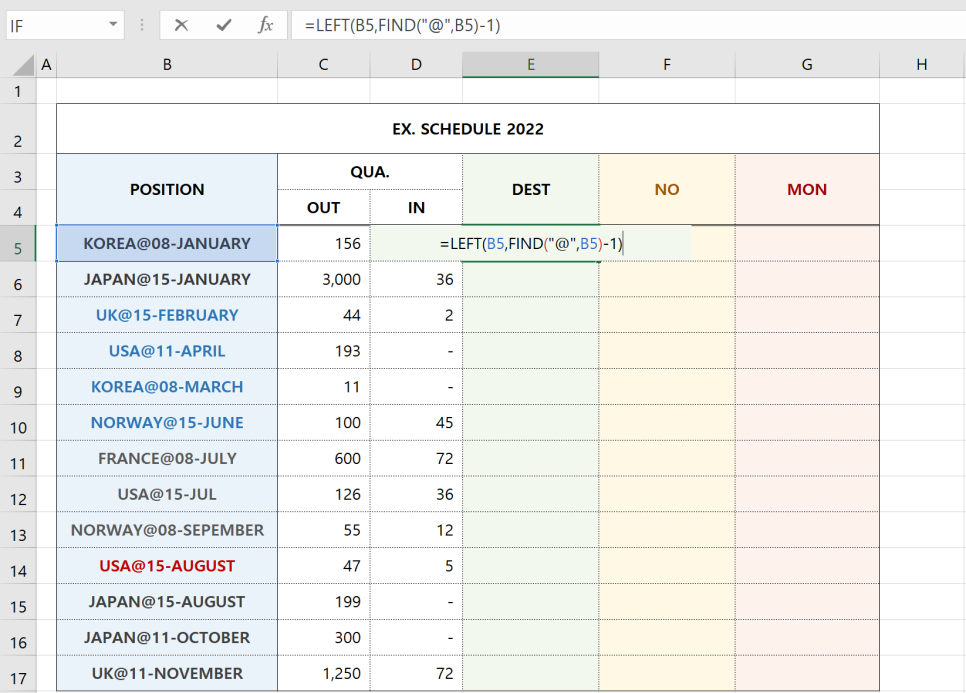Select cell NORWAY@15-JUNE

[x=167, y=422]
